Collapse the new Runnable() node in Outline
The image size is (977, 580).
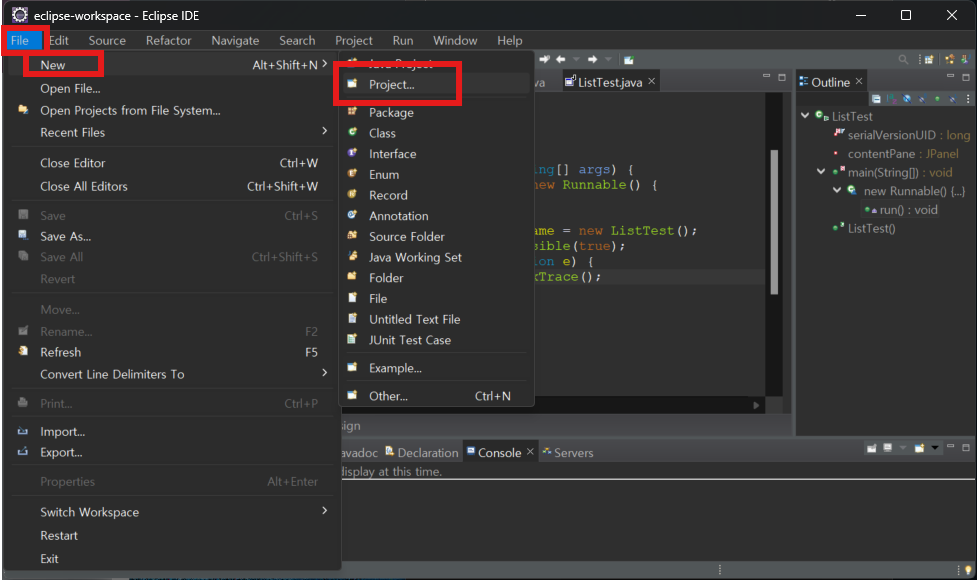[x=837, y=191]
